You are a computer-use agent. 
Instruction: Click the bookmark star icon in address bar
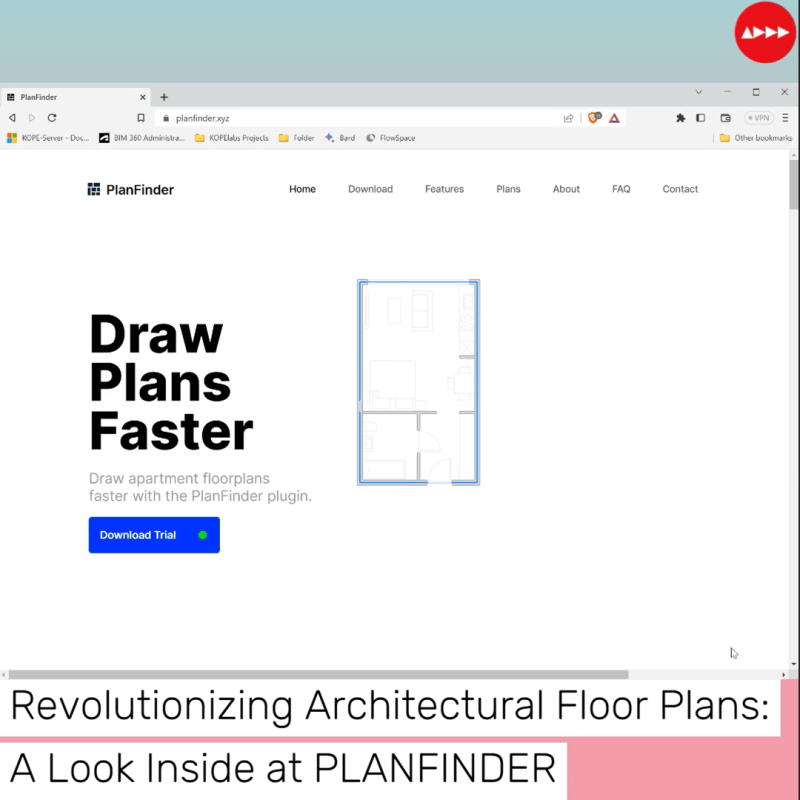[x=141, y=117]
